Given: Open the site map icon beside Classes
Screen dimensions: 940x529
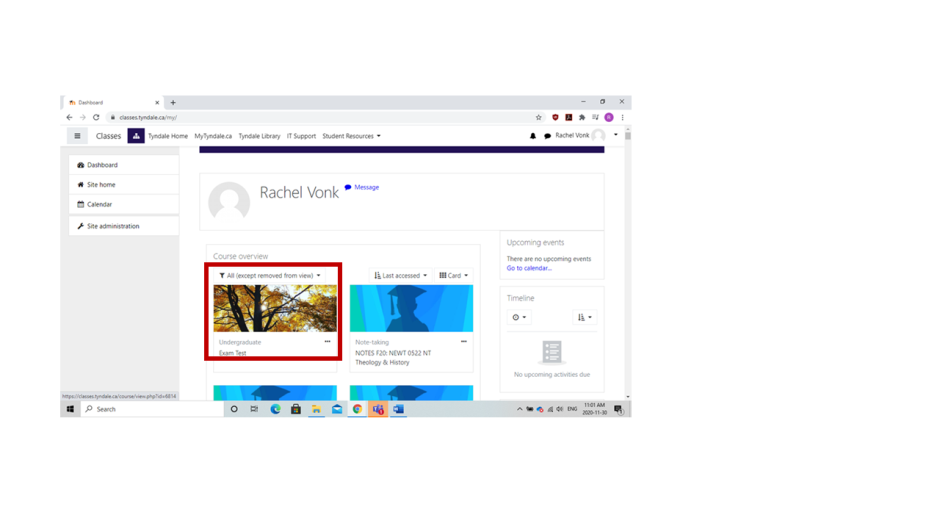Looking at the screenshot, I should (x=136, y=136).
